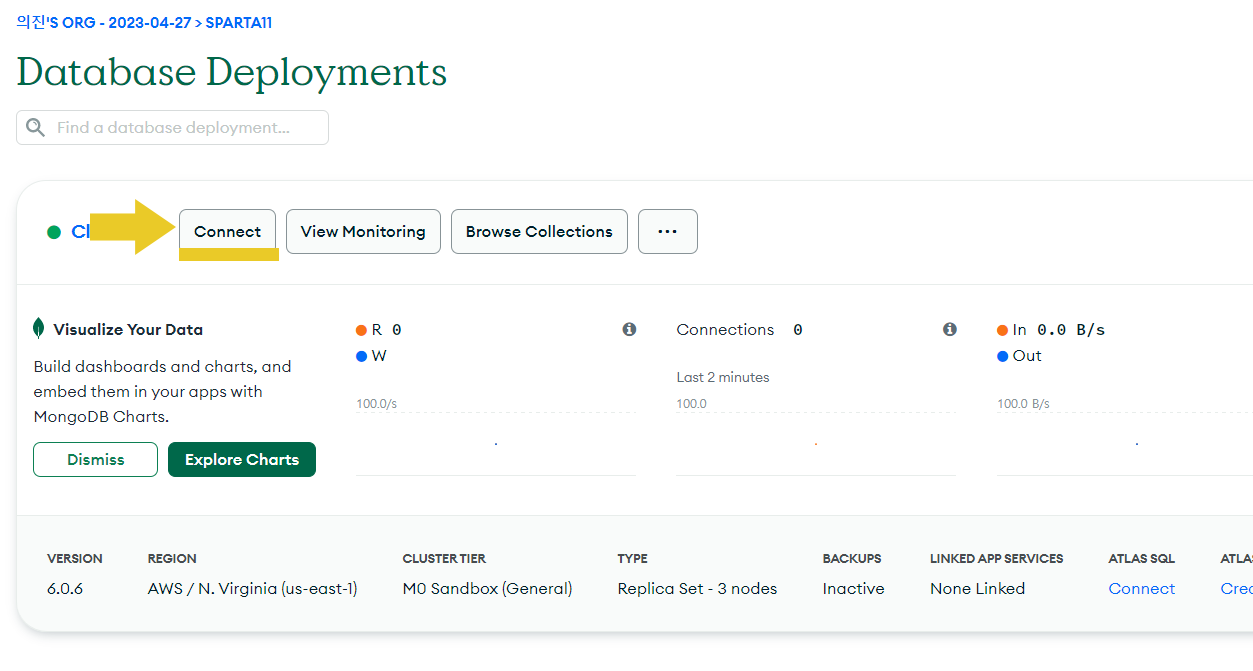Click the Last 2 minutes label
This screenshot has height=671, width=1253.
(x=723, y=377)
